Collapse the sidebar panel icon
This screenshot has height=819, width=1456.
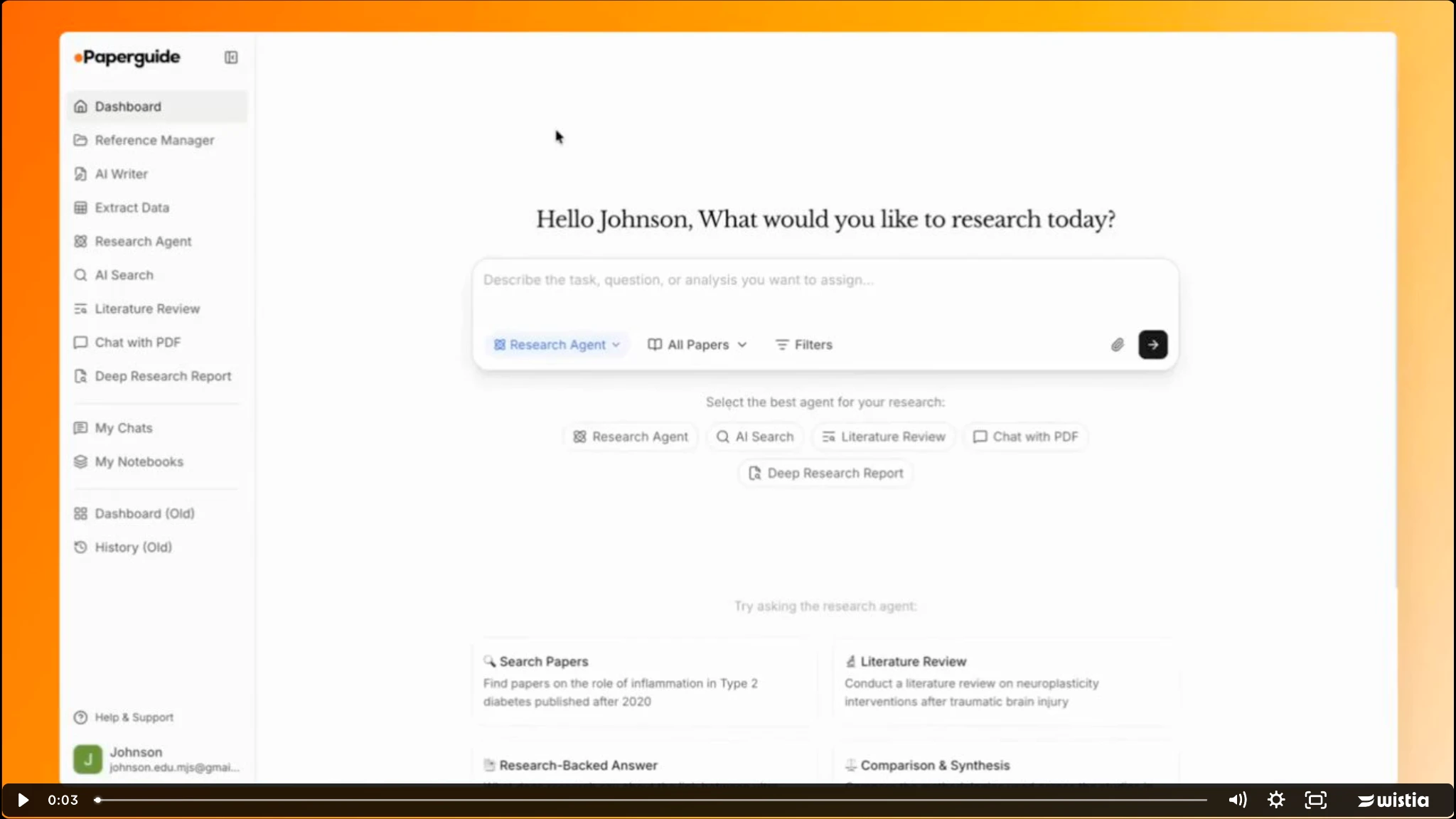[x=231, y=58]
